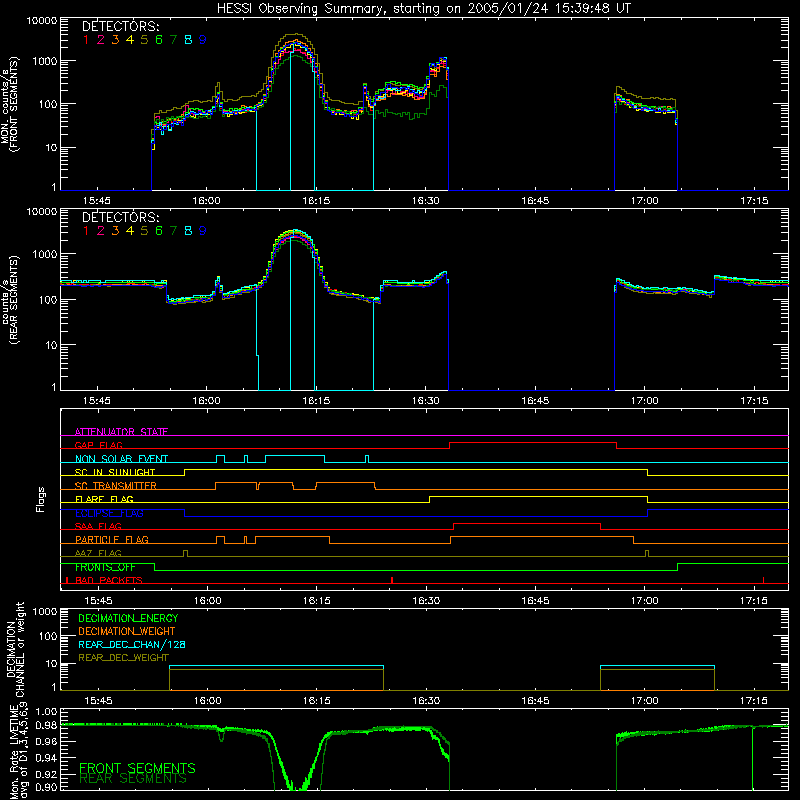800x800 pixels.
Task: Select the DECIMATION_WEIGHT legend entry
Action: pos(127,632)
